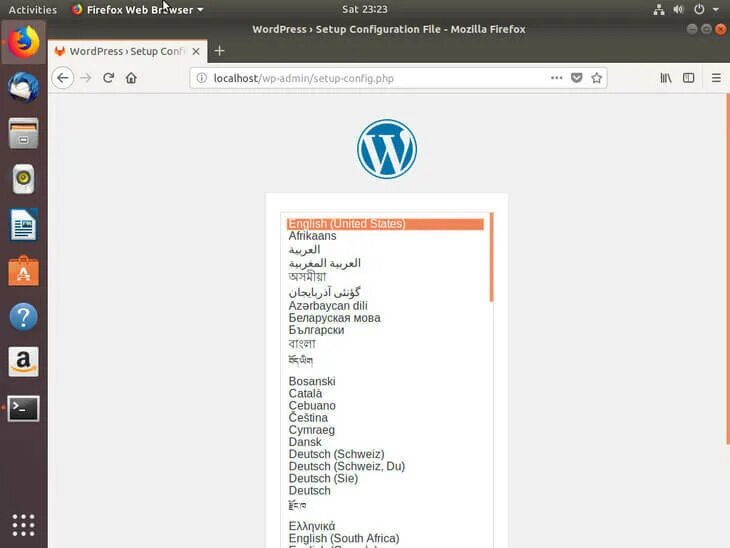This screenshot has width=730, height=548.
Task: Toggle the Firefox sidebars icon
Action: pyautogui.click(x=688, y=78)
